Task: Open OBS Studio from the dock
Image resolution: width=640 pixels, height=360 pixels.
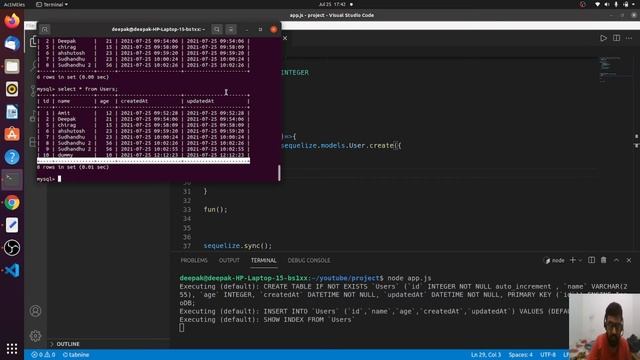Action: (12, 248)
